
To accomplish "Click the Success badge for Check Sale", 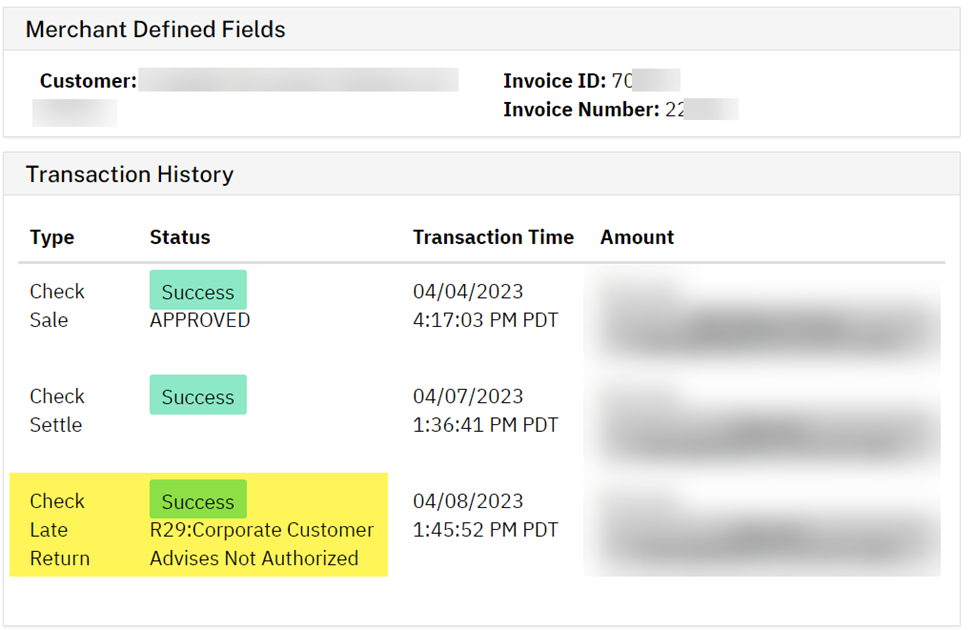I will pos(198,292).
